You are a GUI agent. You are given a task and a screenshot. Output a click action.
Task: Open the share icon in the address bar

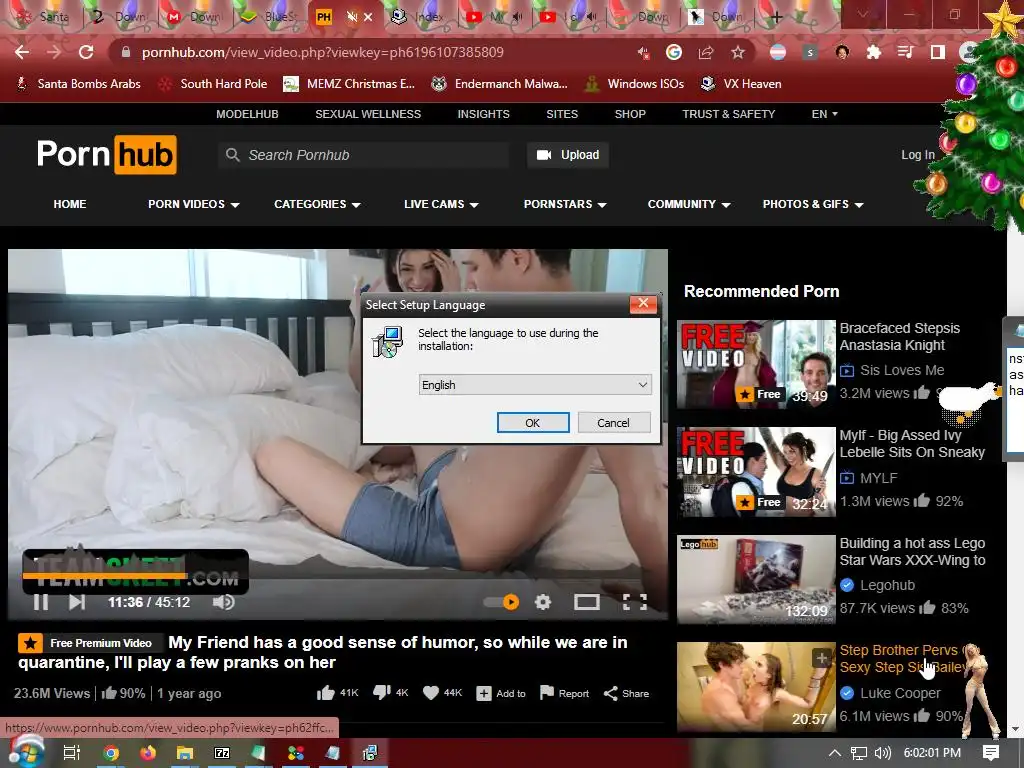pyautogui.click(x=705, y=52)
